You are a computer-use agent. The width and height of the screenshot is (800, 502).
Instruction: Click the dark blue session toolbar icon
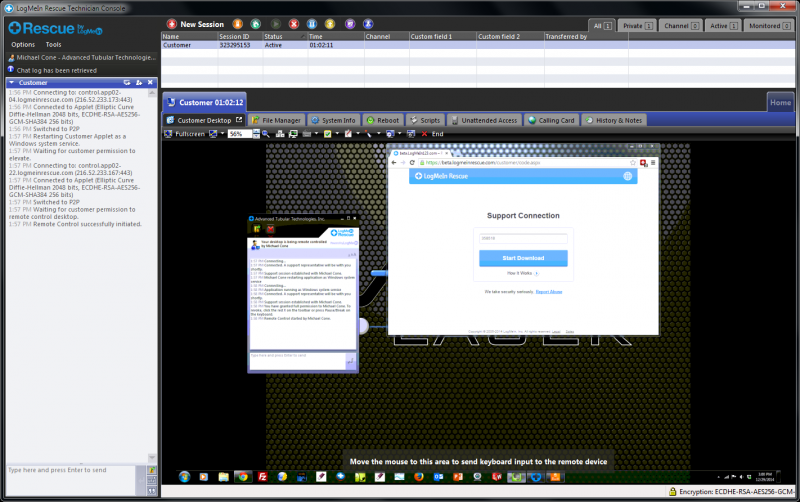[x=368, y=24]
